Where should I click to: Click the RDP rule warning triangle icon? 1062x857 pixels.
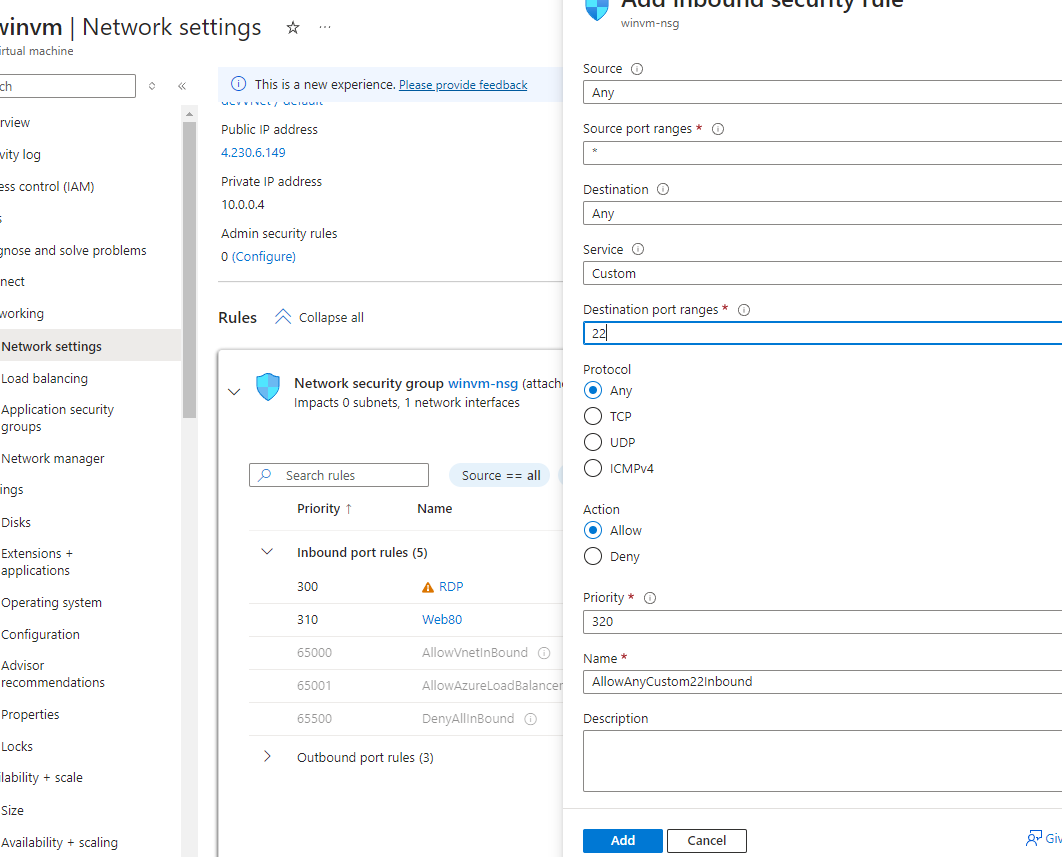click(428, 587)
